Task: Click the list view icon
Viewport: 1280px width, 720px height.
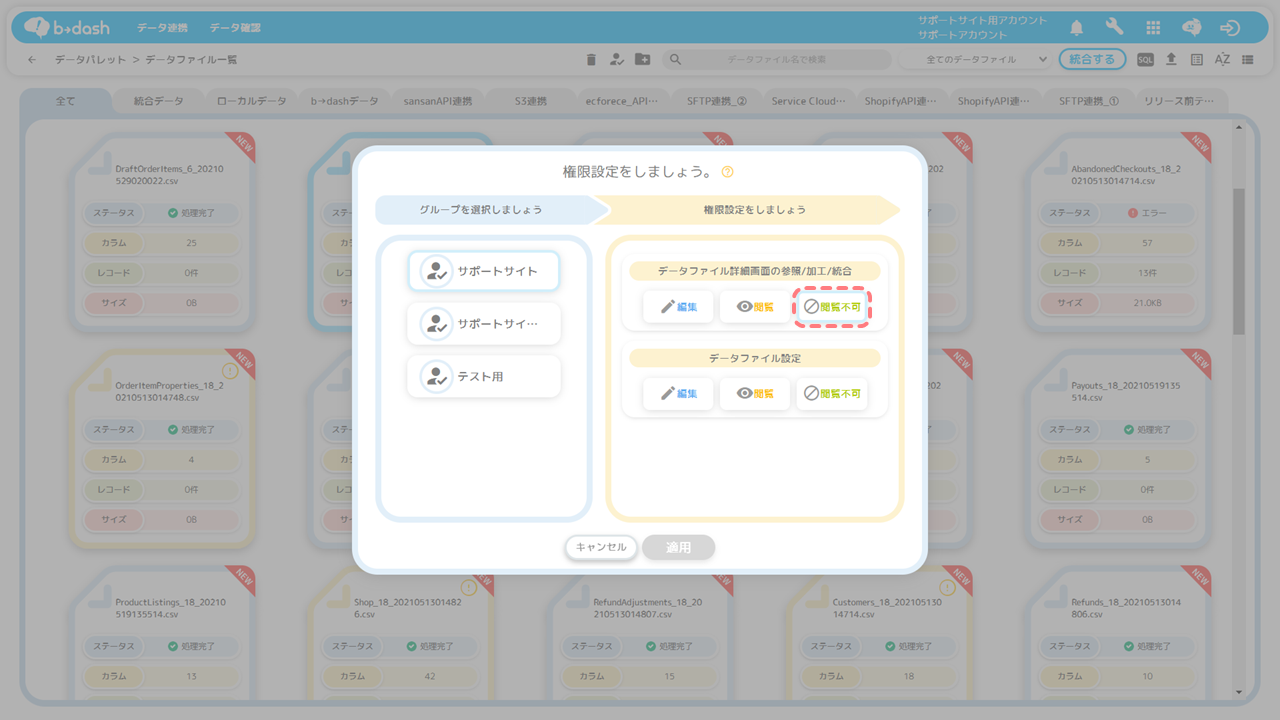Action: pyautogui.click(x=1248, y=60)
